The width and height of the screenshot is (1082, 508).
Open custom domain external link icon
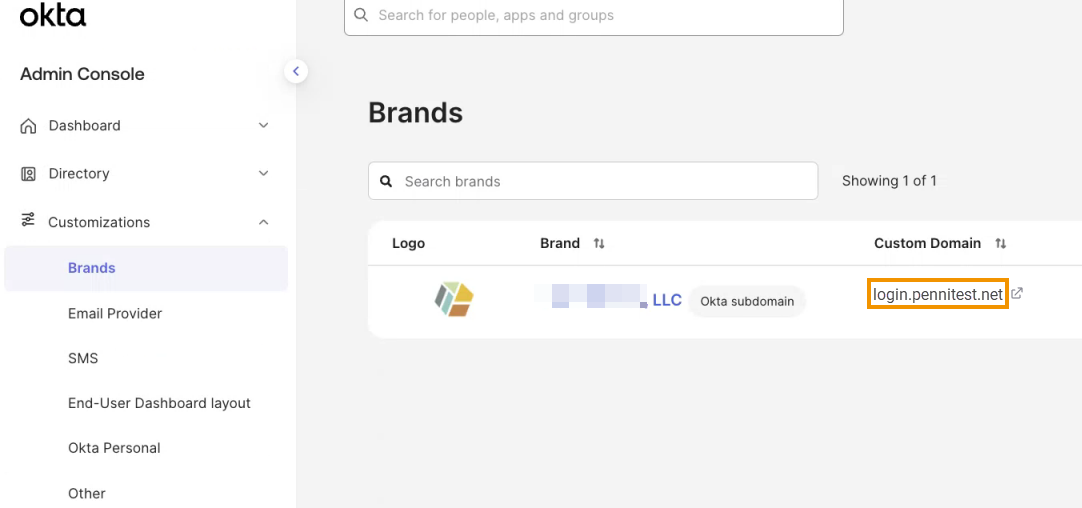(x=1017, y=294)
